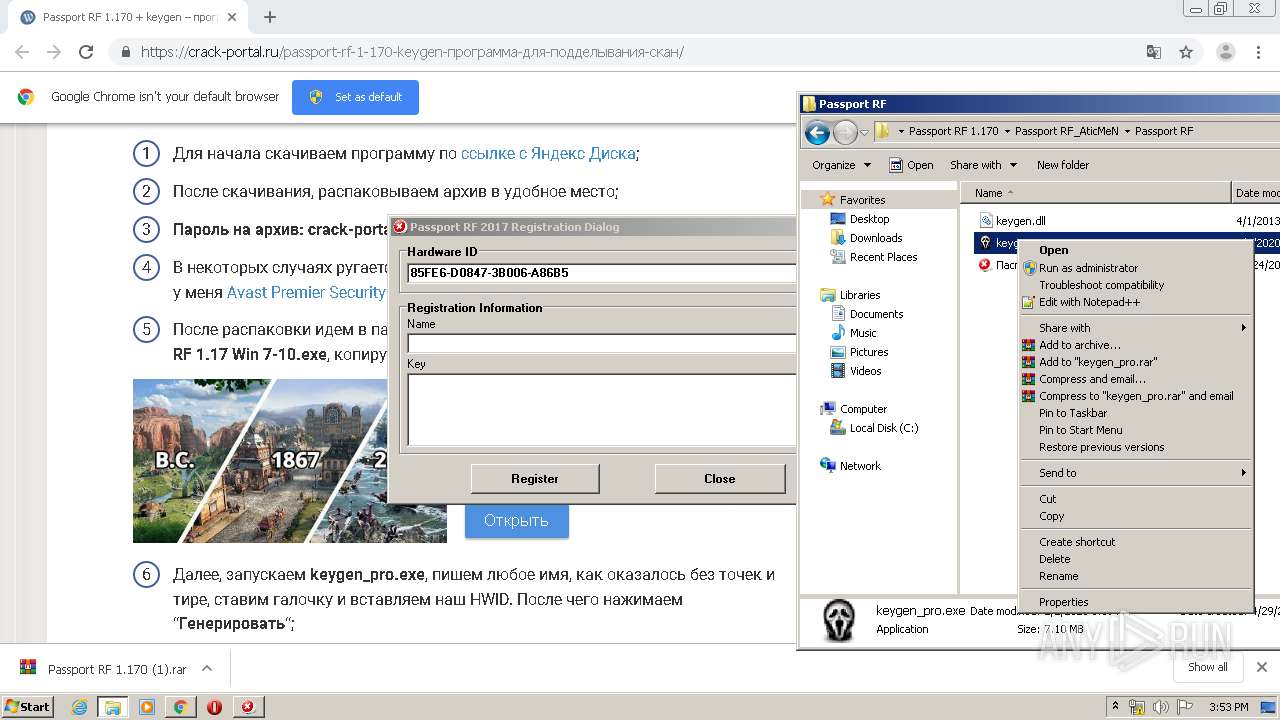
Task: Select Libraries in navigation pane
Action: click(860, 295)
